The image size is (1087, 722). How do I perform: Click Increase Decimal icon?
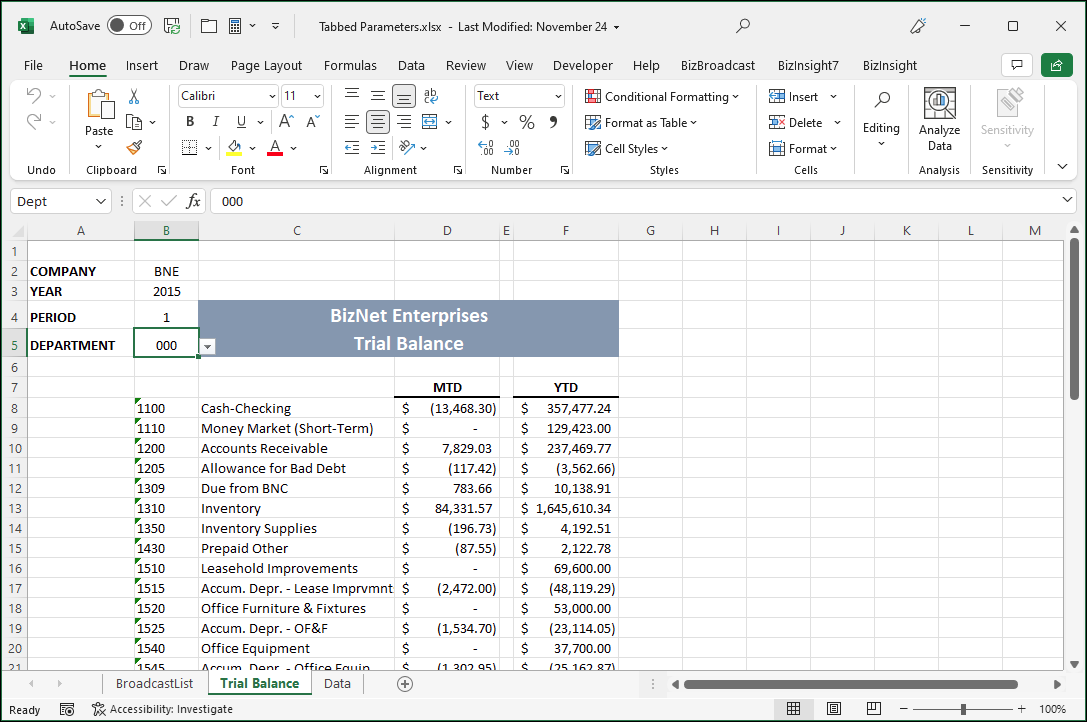pos(486,148)
